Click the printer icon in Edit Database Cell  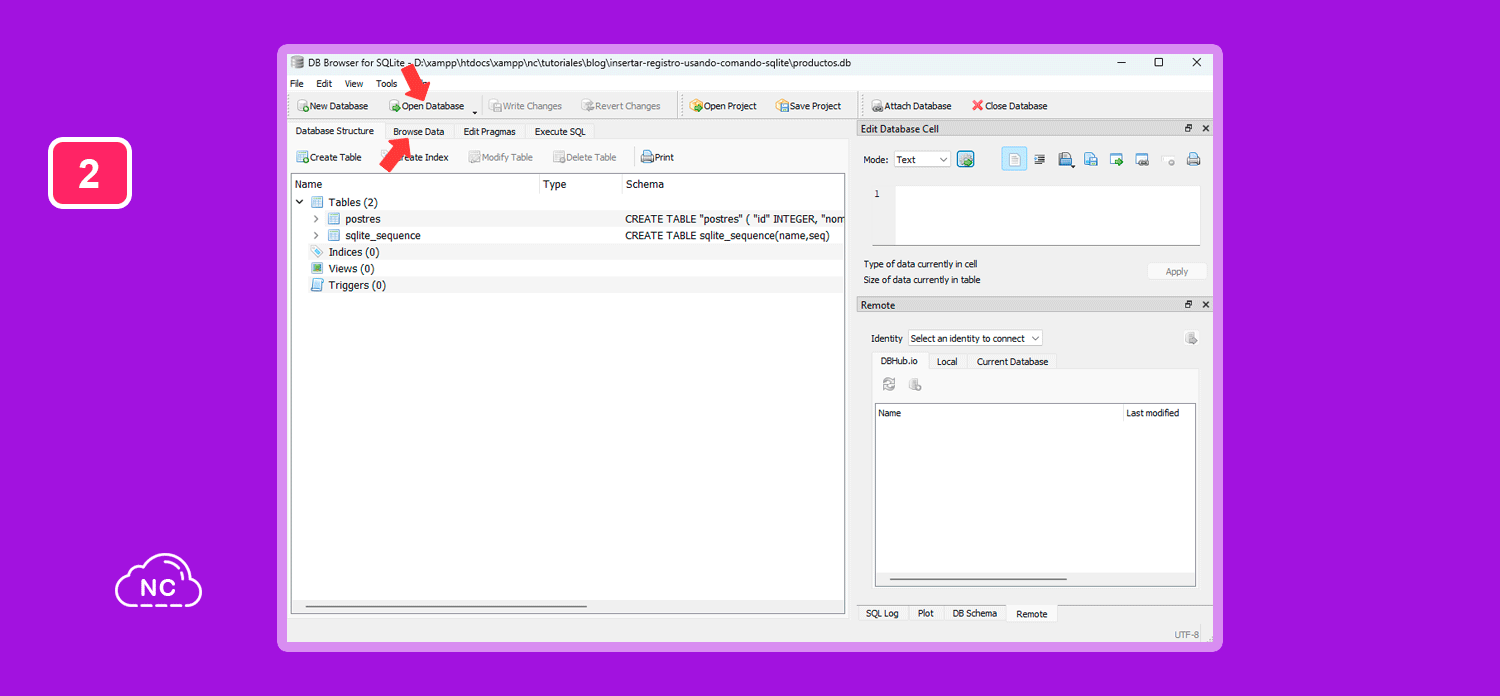pyautogui.click(x=1193, y=159)
